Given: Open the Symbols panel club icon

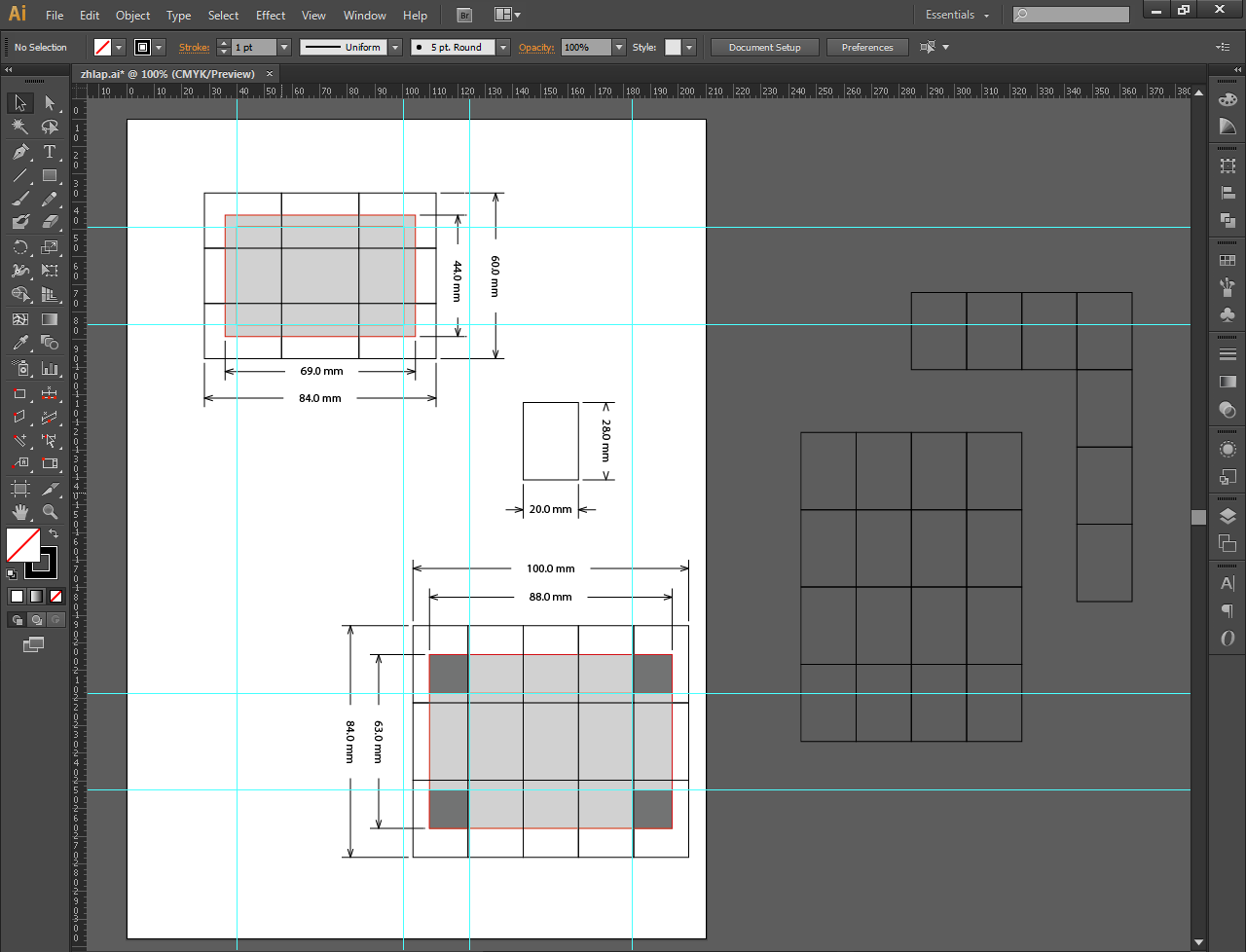Looking at the screenshot, I should click(x=1228, y=314).
